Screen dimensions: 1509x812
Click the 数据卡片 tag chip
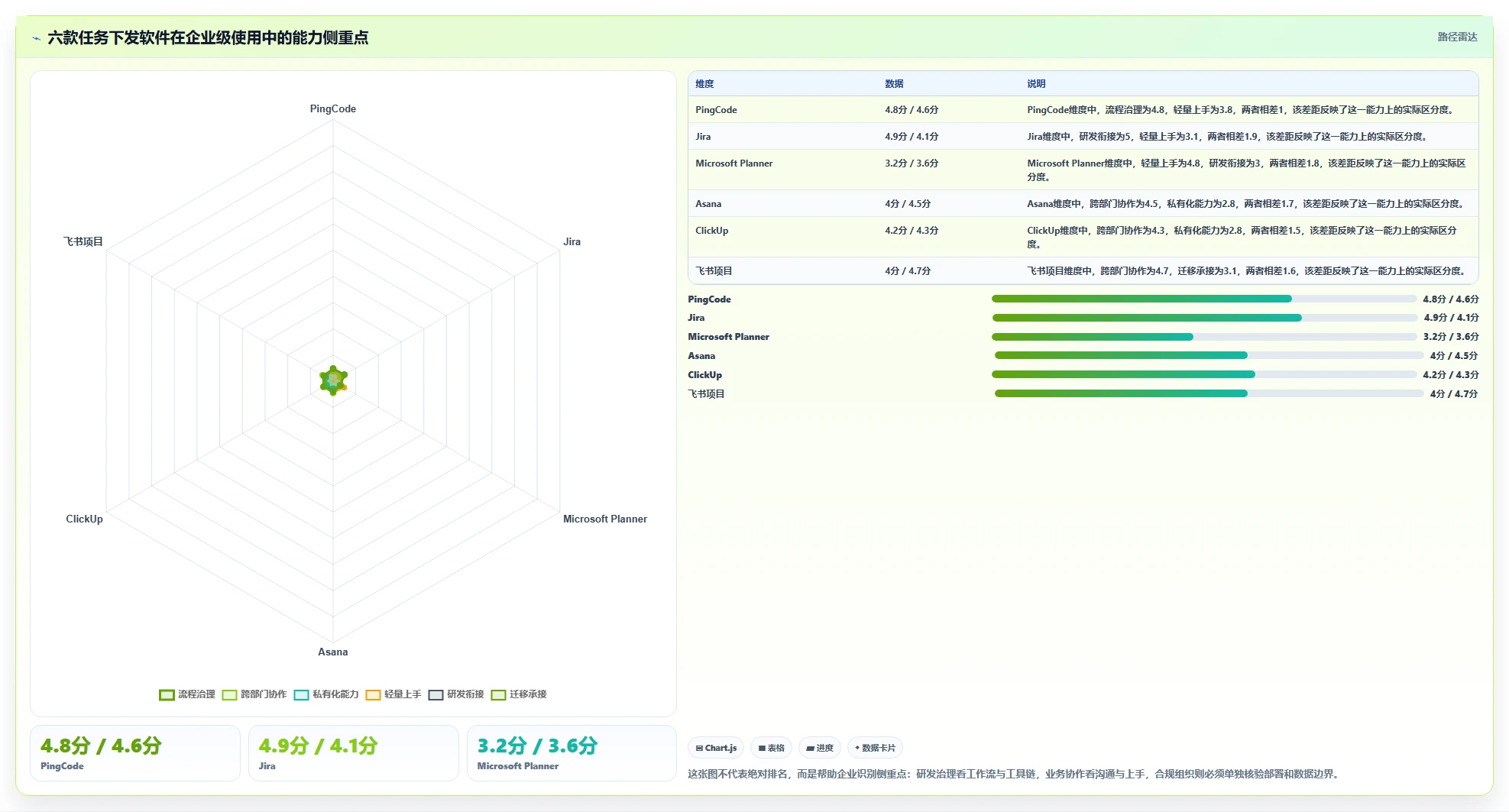pyautogui.click(x=875, y=748)
